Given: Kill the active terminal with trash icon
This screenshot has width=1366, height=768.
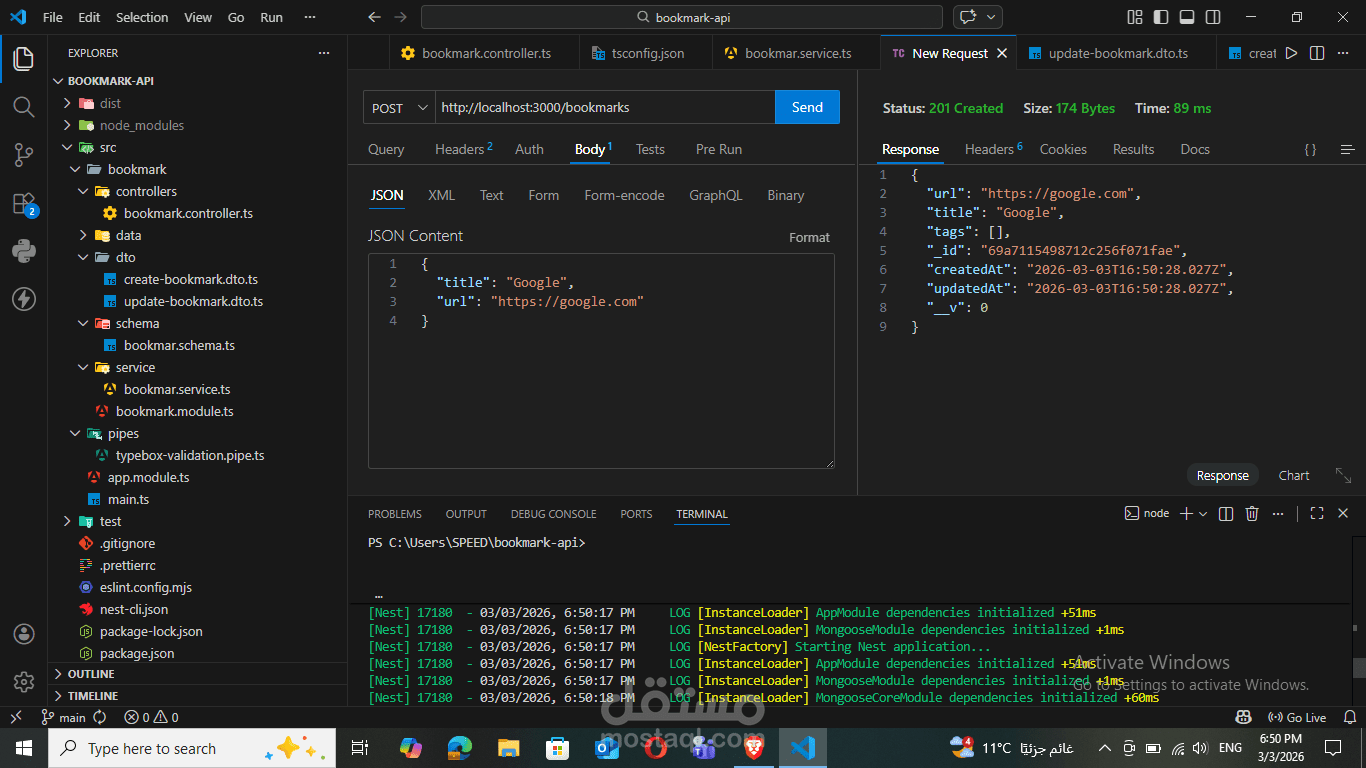Looking at the screenshot, I should click(x=1252, y=513).
